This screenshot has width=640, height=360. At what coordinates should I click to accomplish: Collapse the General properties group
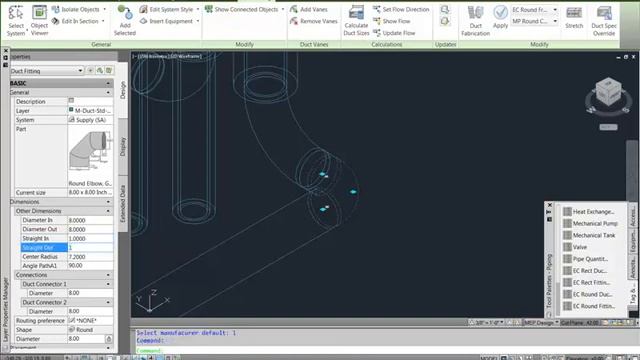(x=108, y=93)
